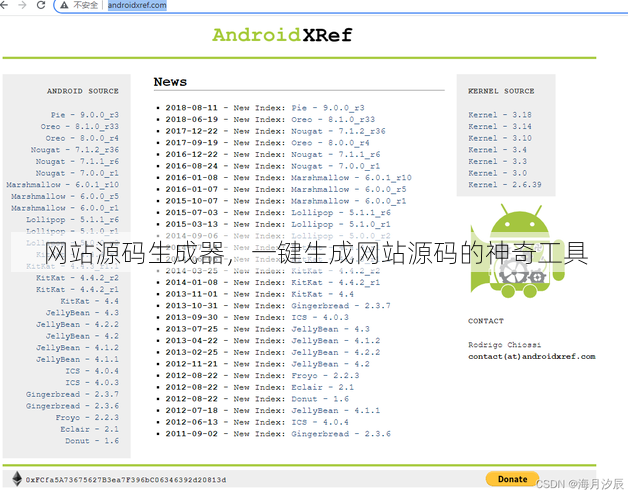Click the yellow Donate button
Screen dimensions: 628x490
[512, 479]
